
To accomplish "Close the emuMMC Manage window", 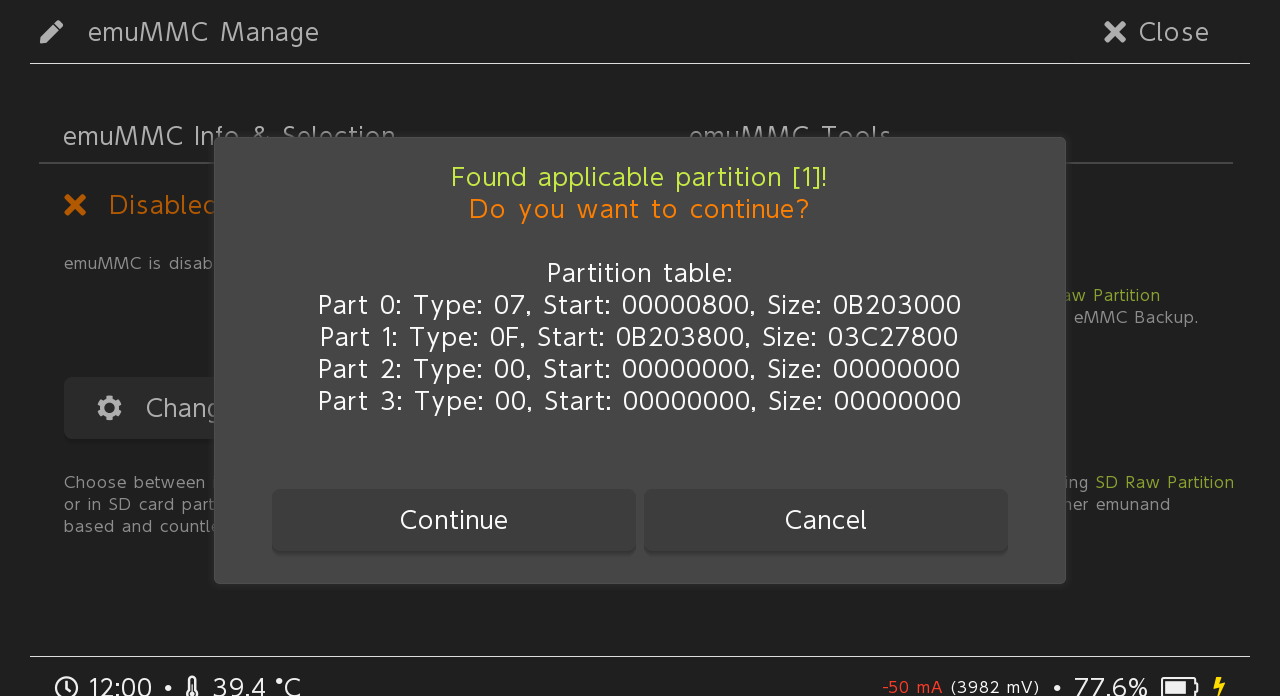I will coord(1156,32).
